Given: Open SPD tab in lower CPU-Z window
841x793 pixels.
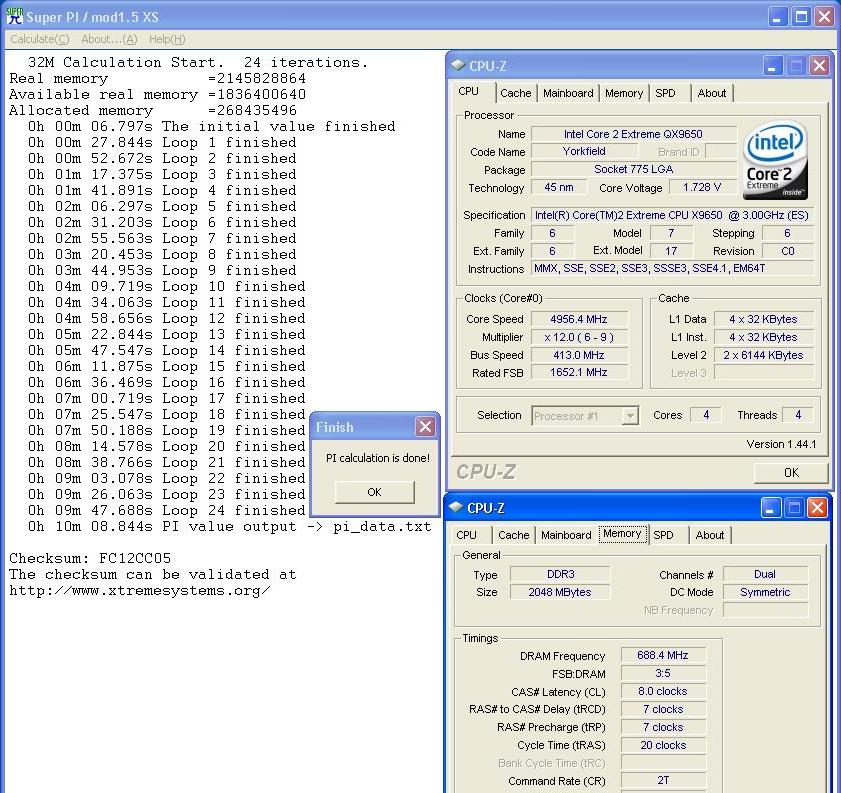Looking at the screenshot, I should (x=663, y=535).
